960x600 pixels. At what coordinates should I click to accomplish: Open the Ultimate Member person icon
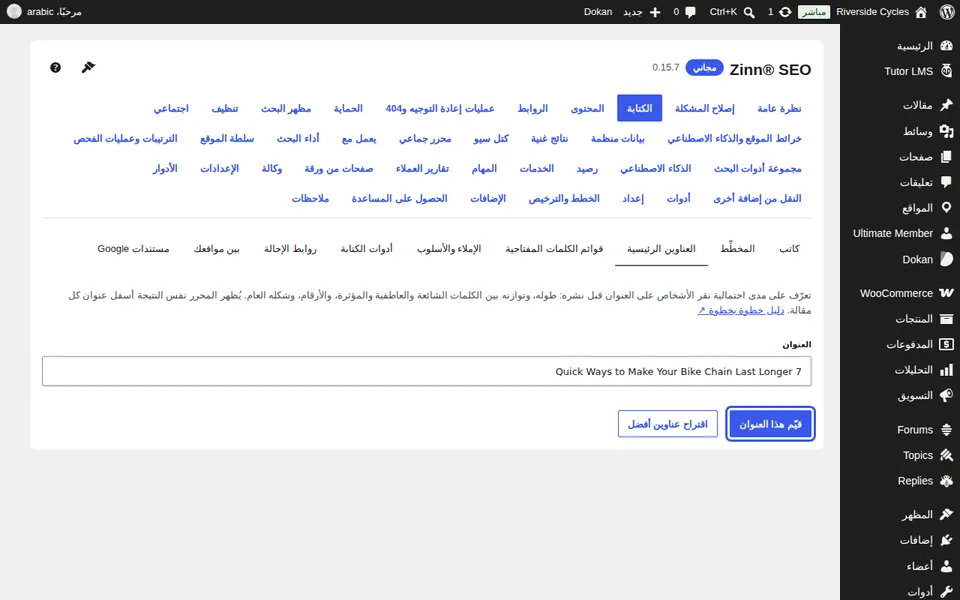pyautogui.click(x=947, y=233)
